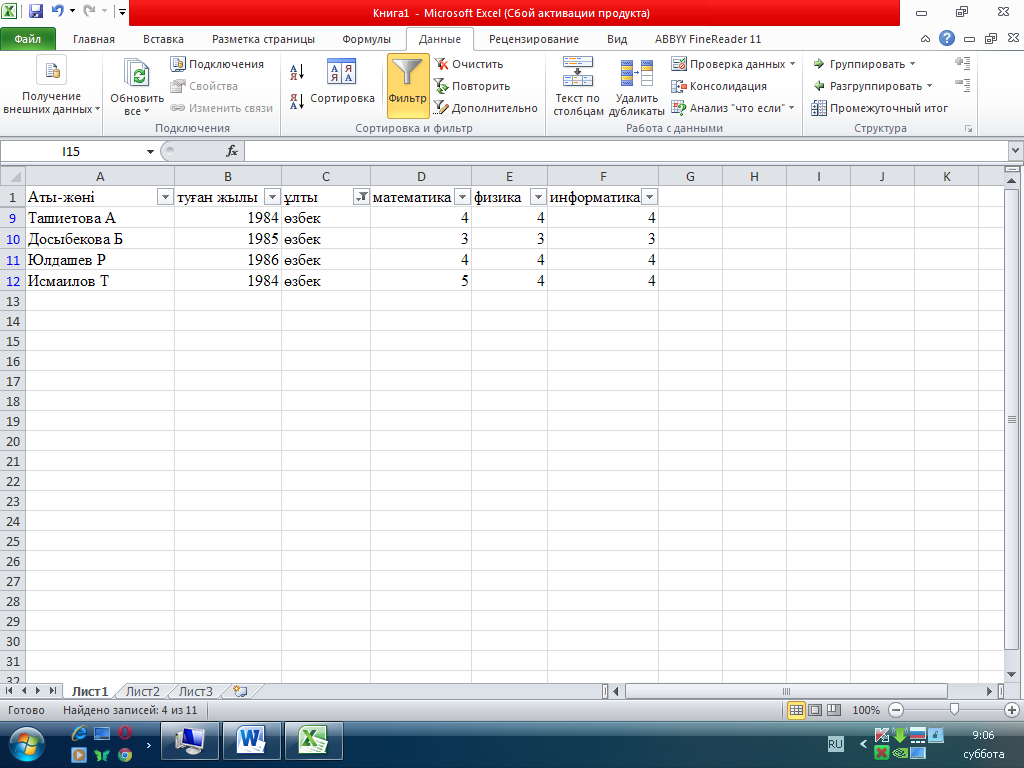Image resolution: width=1024 pixels, height=768 pixels.
Task: Save the workbook with the floppy icon
Action: coord(36,11)
